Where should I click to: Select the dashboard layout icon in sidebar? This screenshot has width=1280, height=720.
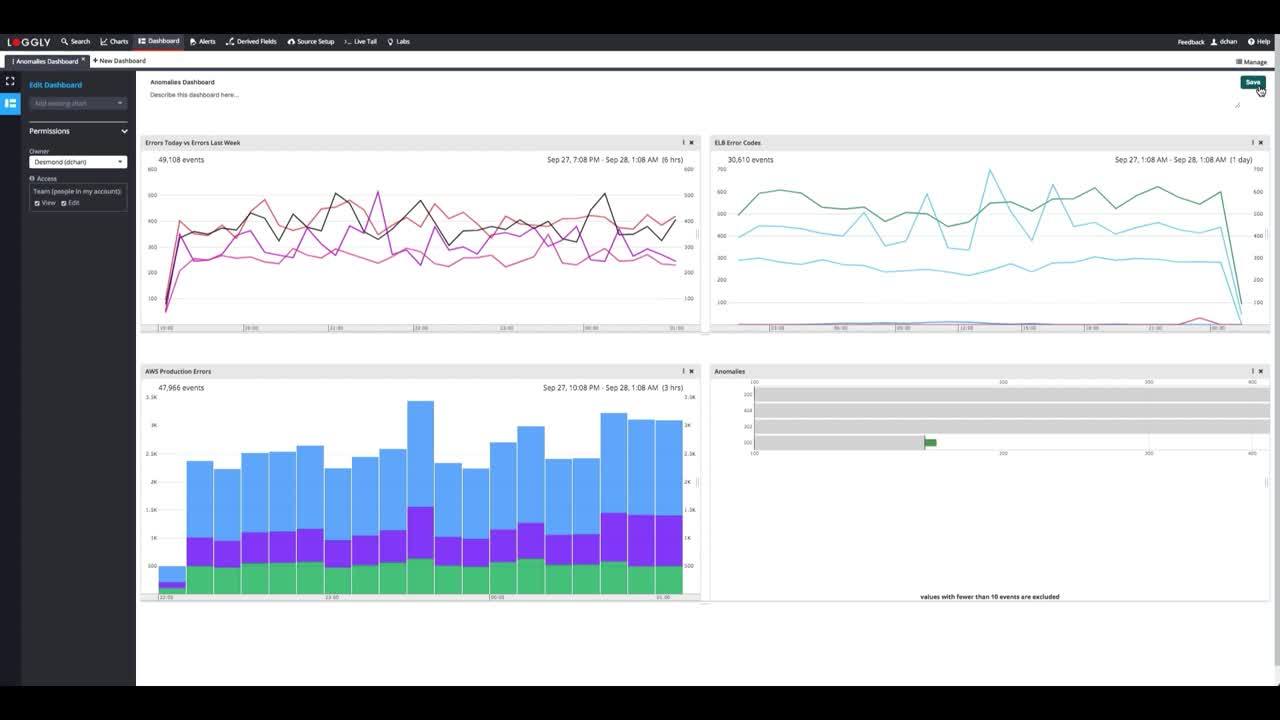(10, 103)
